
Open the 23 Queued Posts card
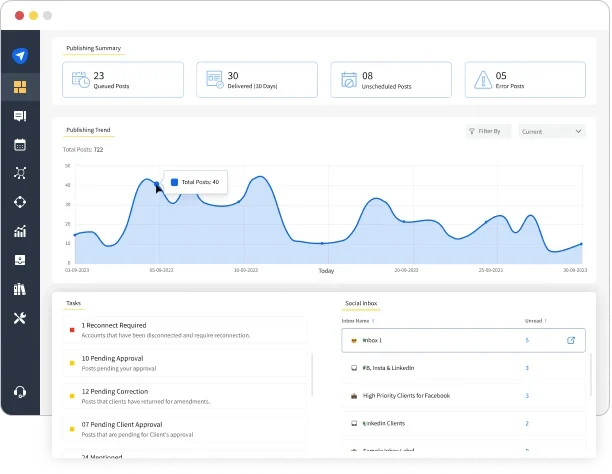[123, 80]
